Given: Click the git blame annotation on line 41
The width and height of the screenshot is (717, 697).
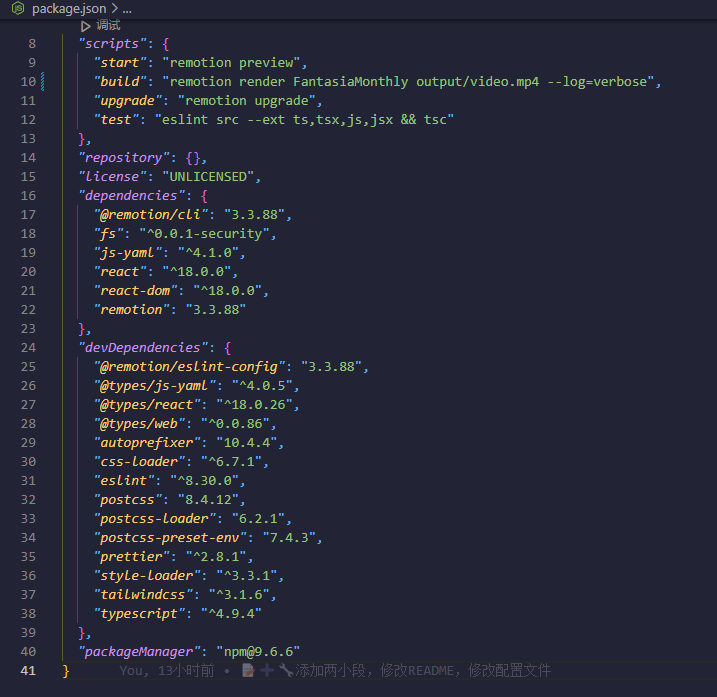Looking at the screenshot, I should pos(335,671).
